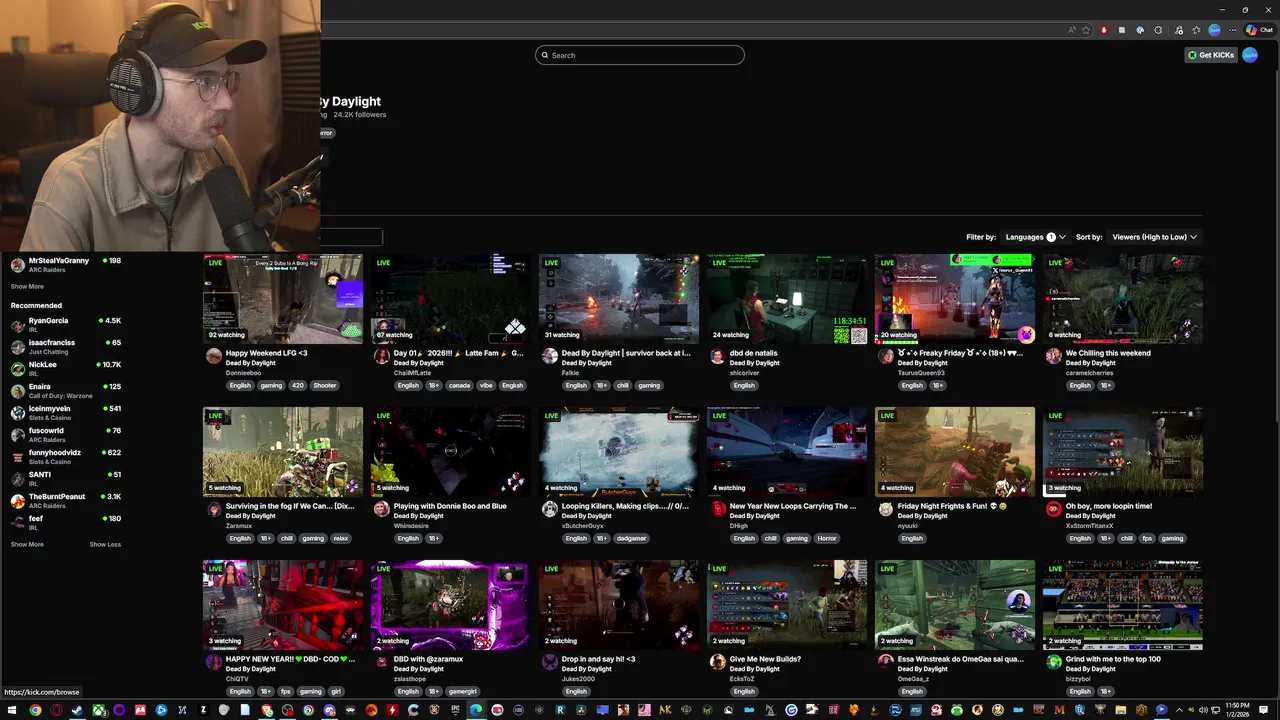The image size is (1280, 720).
Task: Click the fps tag under ChiQTV stream
Action: coord(286,691)
